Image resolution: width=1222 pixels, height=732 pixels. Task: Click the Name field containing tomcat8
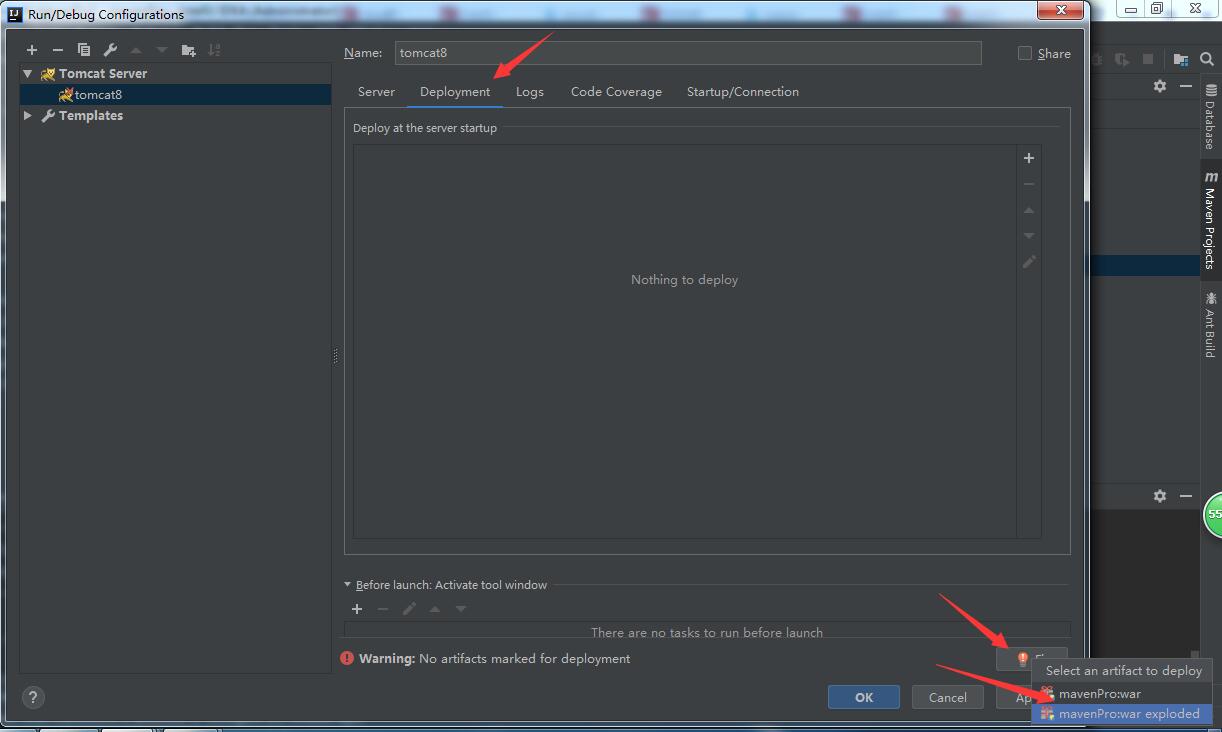[688, 53]
